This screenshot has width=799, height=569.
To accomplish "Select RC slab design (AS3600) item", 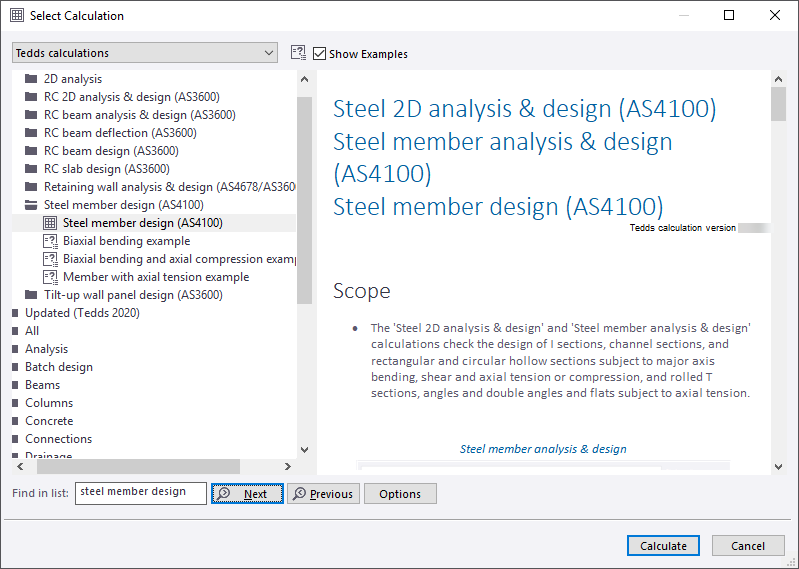I will pos(107,169).
